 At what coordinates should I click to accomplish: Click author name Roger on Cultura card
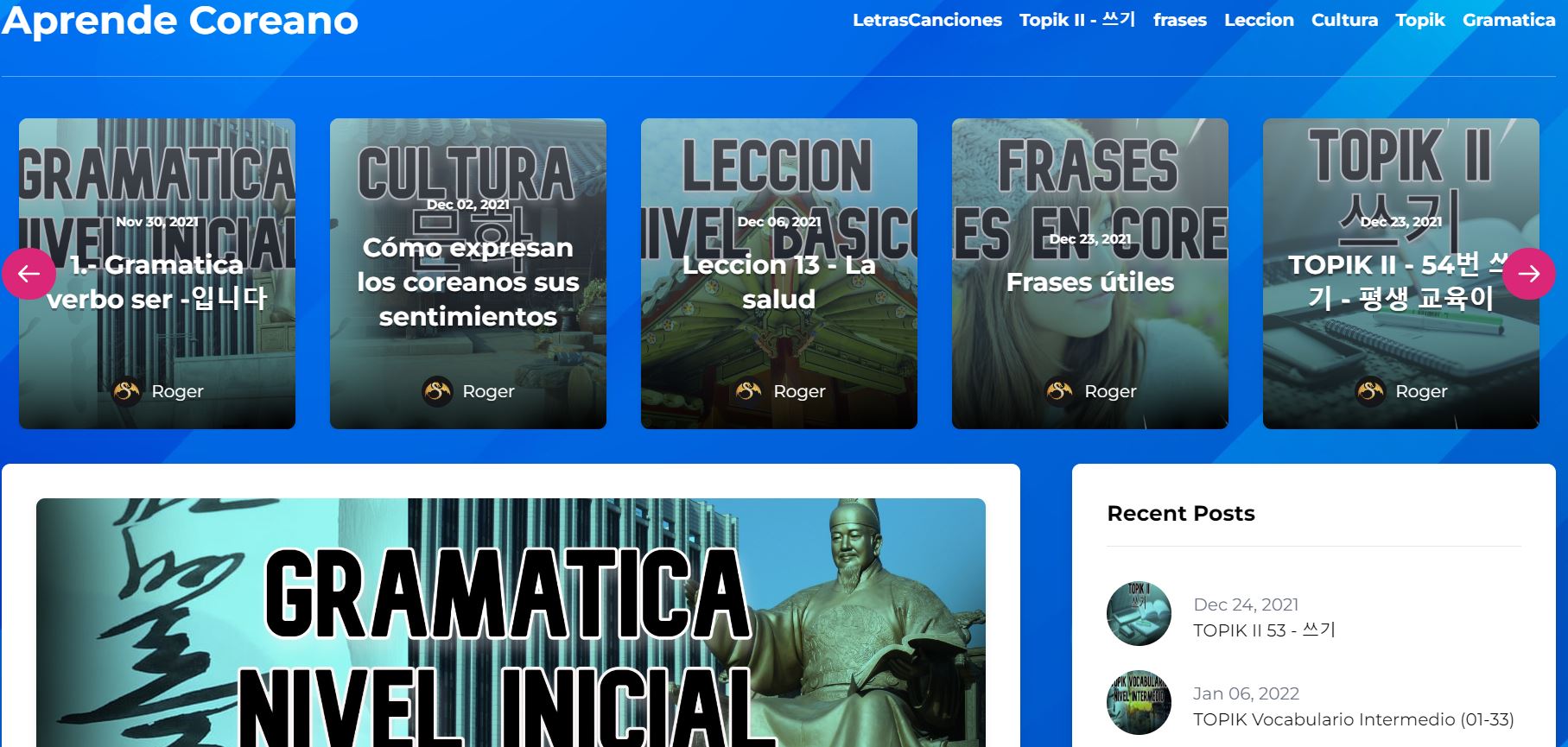tap(488, 391)
